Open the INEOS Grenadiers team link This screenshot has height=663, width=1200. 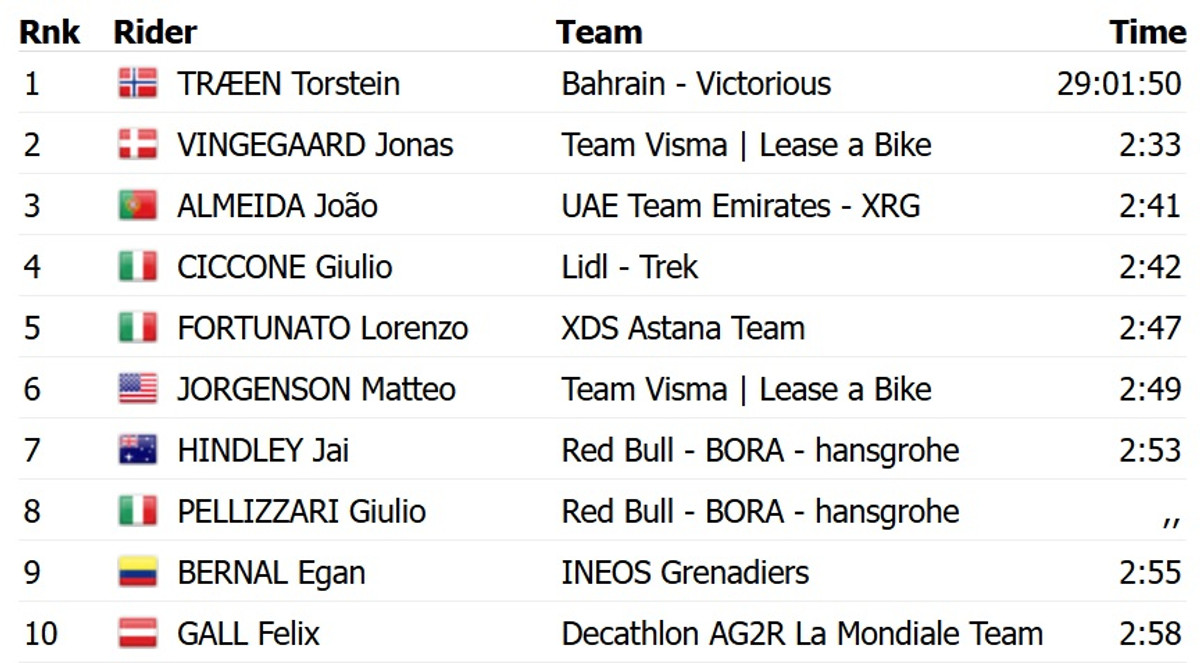pos(685,573)
